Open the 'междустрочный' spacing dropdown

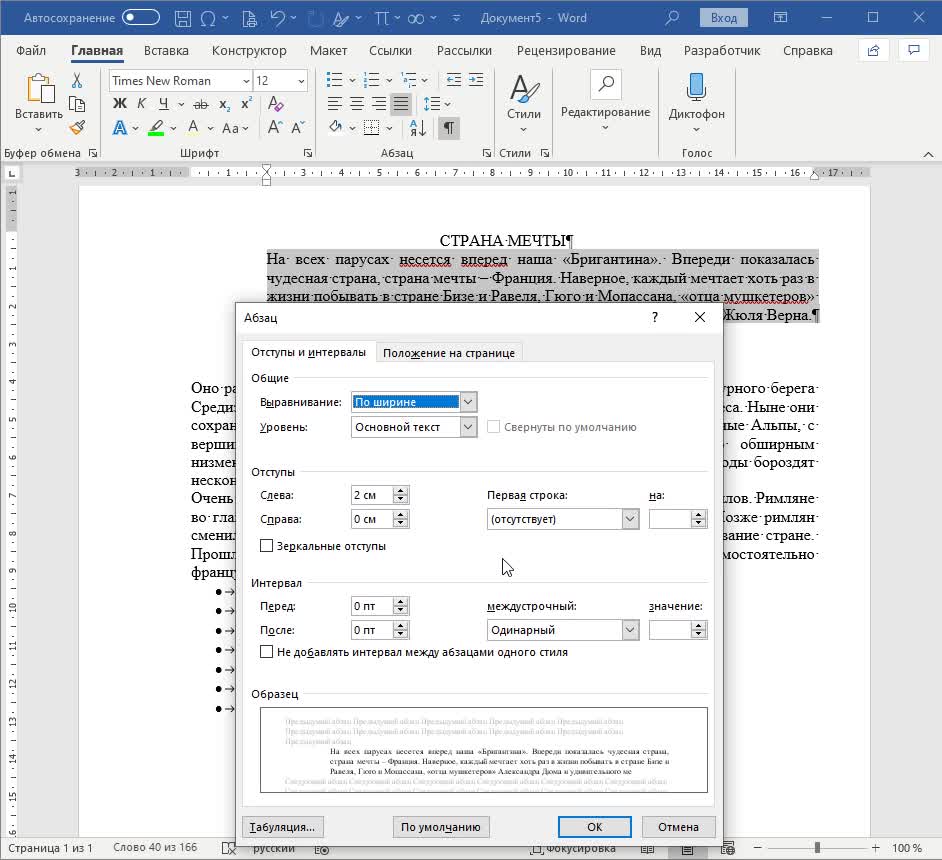(x=630, y=630)
